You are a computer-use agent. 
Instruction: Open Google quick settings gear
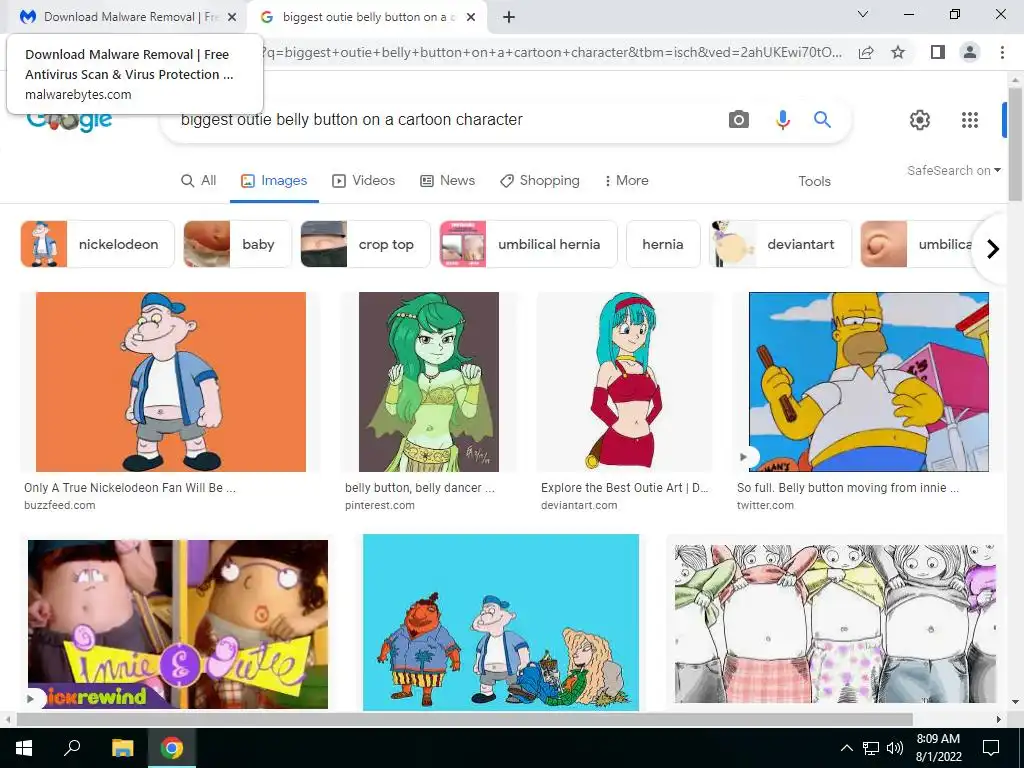pos(920,120)
